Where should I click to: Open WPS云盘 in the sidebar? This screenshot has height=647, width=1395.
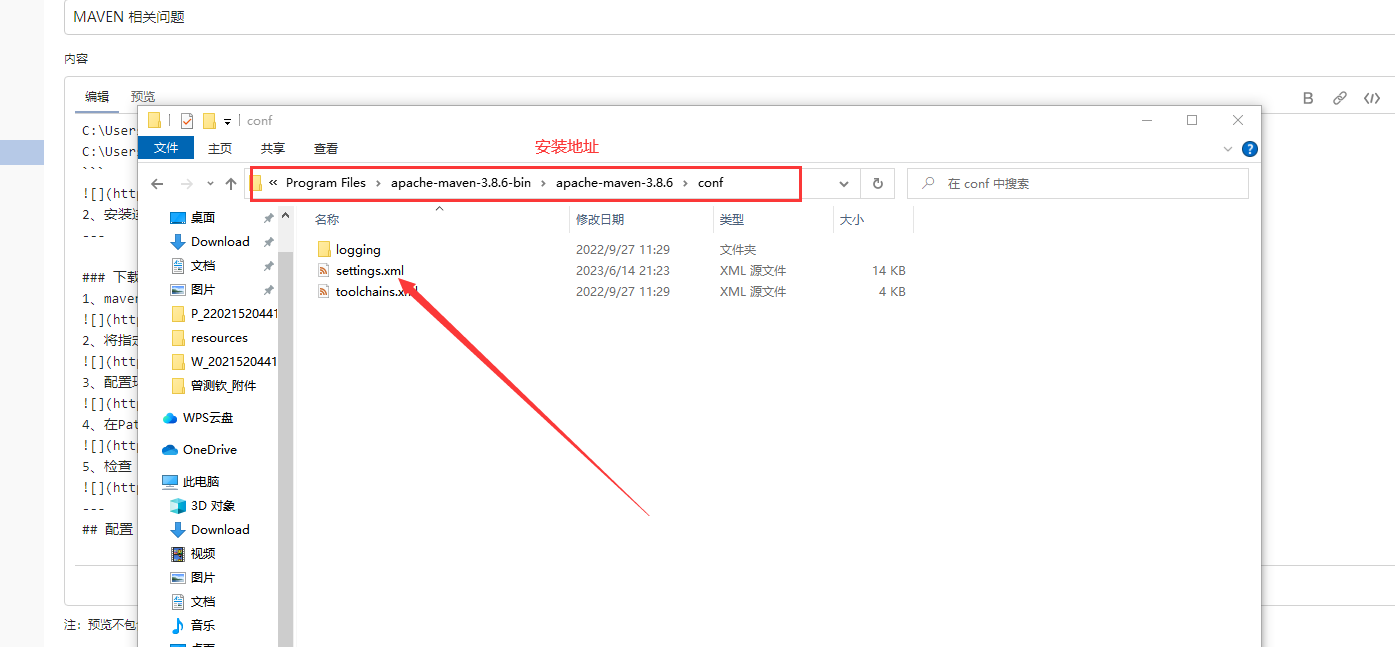207,418
